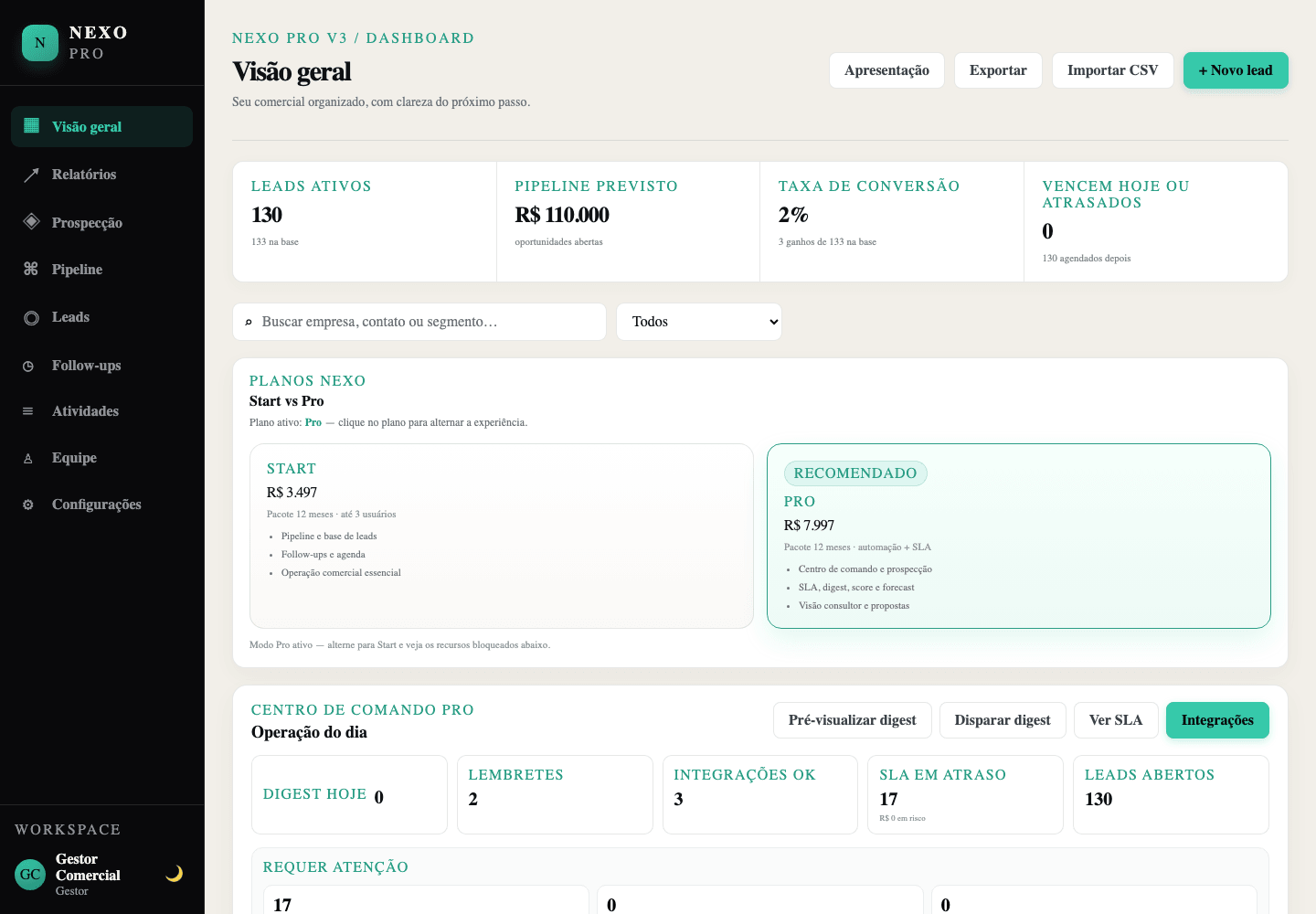Click the "3 ganhos de 133 na base" note
Image resolution: width=1316 pixels, height=914 pixels.
click(827, 242)
